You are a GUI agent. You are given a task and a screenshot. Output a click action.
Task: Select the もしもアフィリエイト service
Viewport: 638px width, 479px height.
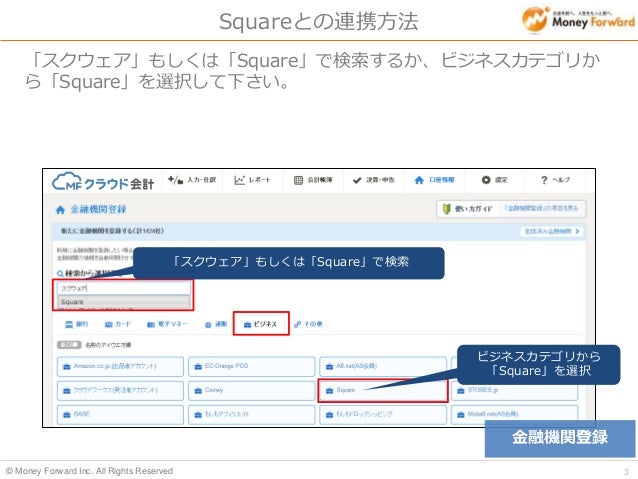(x=251, y=414)
